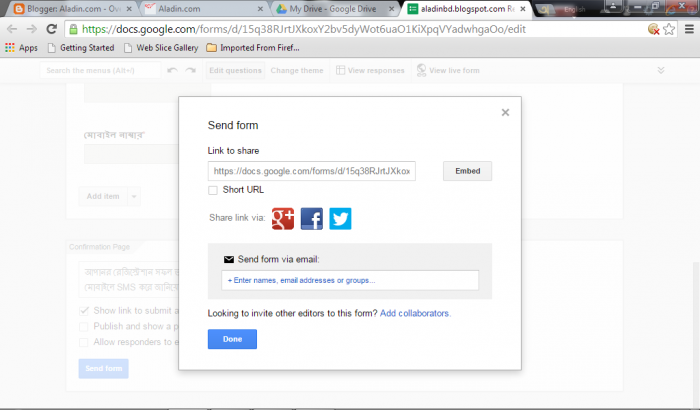Check the Publish and show option

point(83,327)
